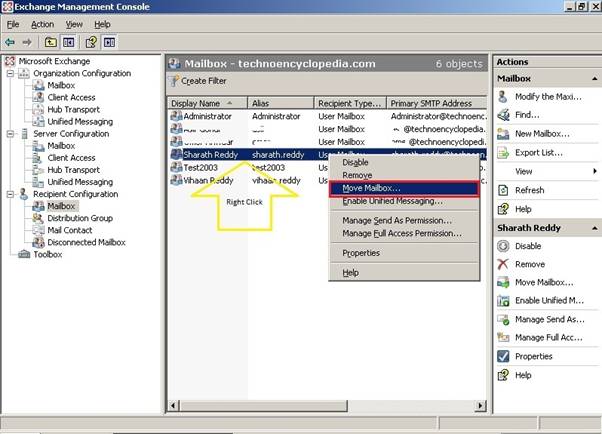Click the horizontal scrollbar left arrow
Screen dimensions: 602x434
174,406
